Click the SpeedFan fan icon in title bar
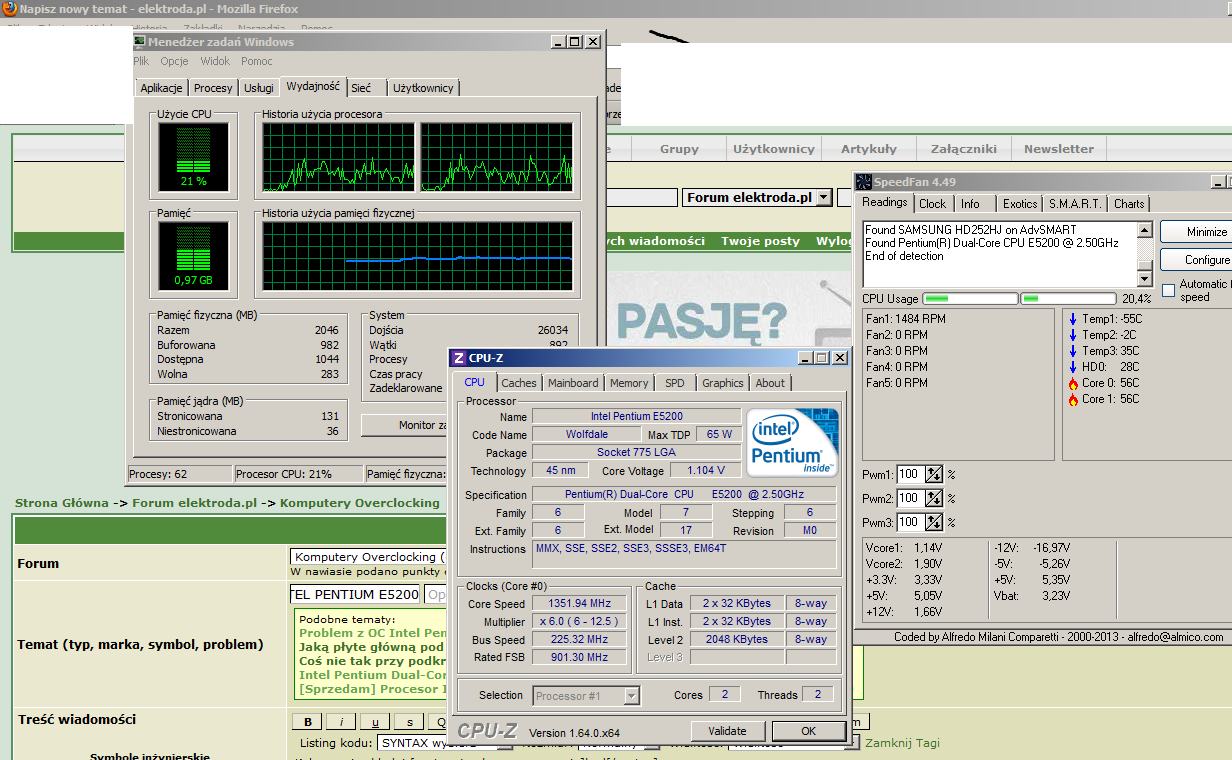This screenshot has width=1232, height=760. coord(864,182)
